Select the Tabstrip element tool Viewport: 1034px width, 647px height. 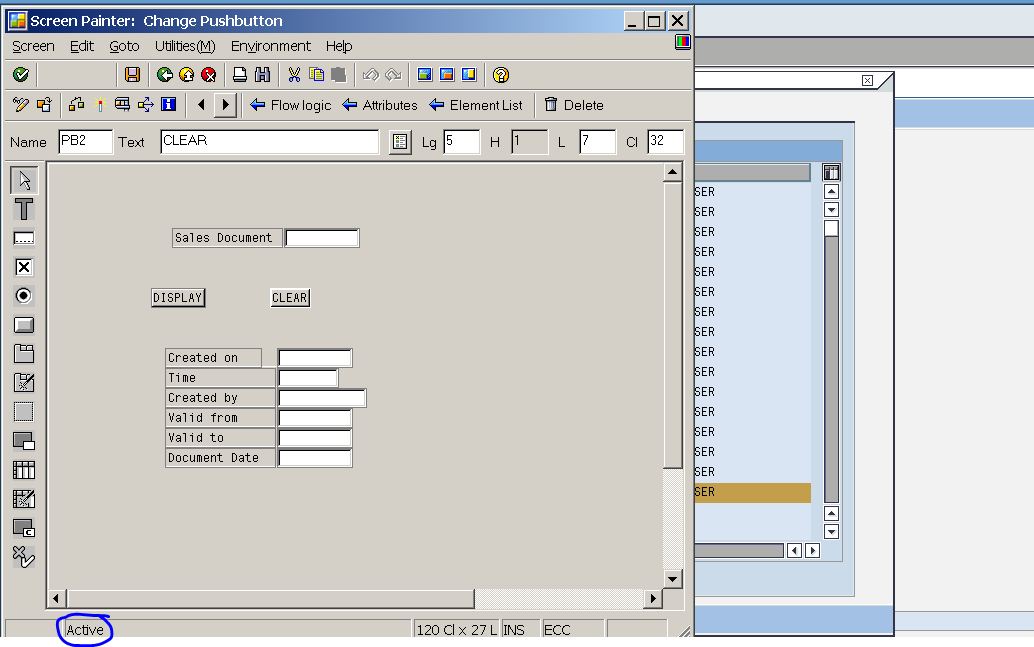22,353
